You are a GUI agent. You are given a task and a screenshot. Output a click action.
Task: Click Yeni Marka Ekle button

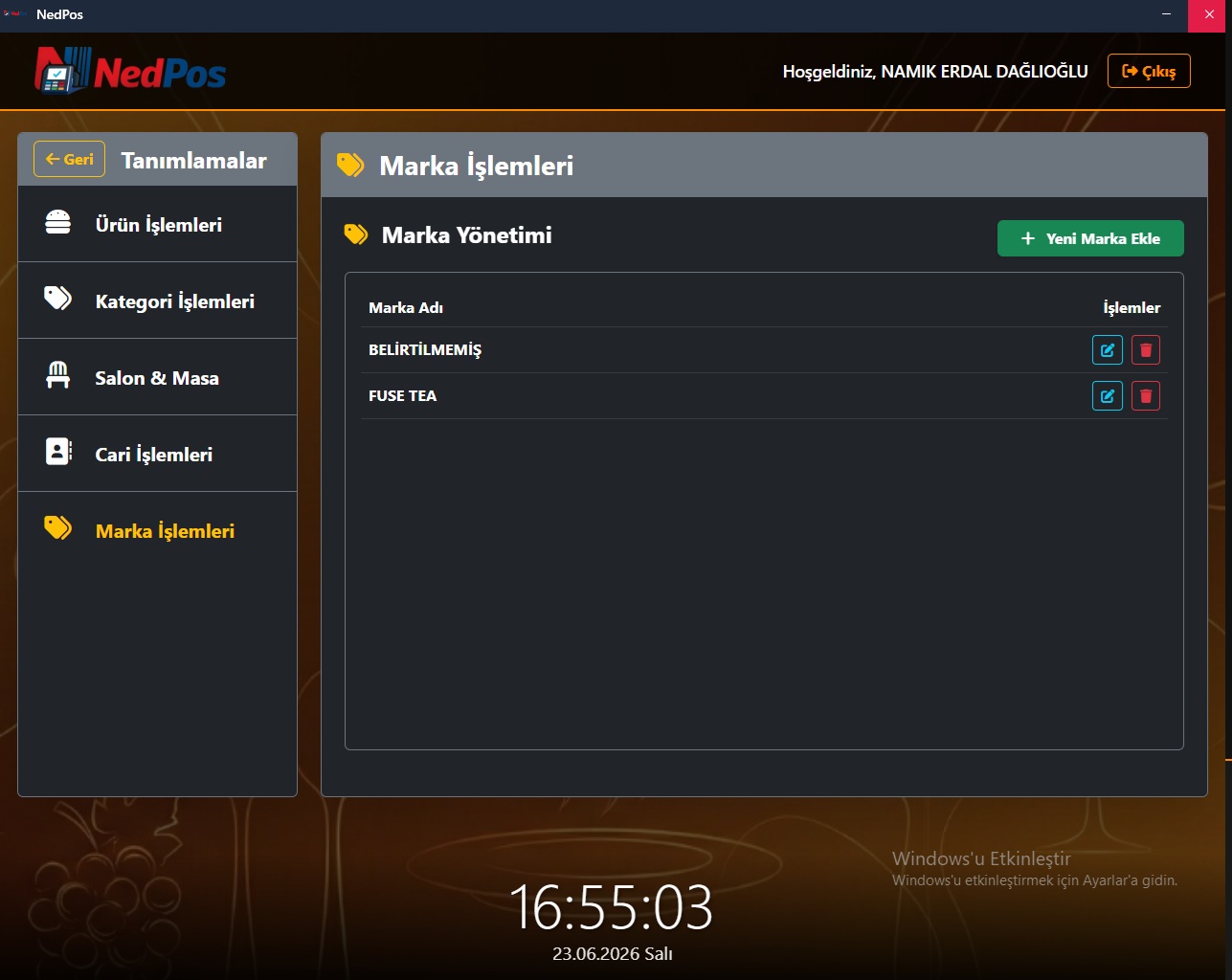click(x=1090, y=238)
